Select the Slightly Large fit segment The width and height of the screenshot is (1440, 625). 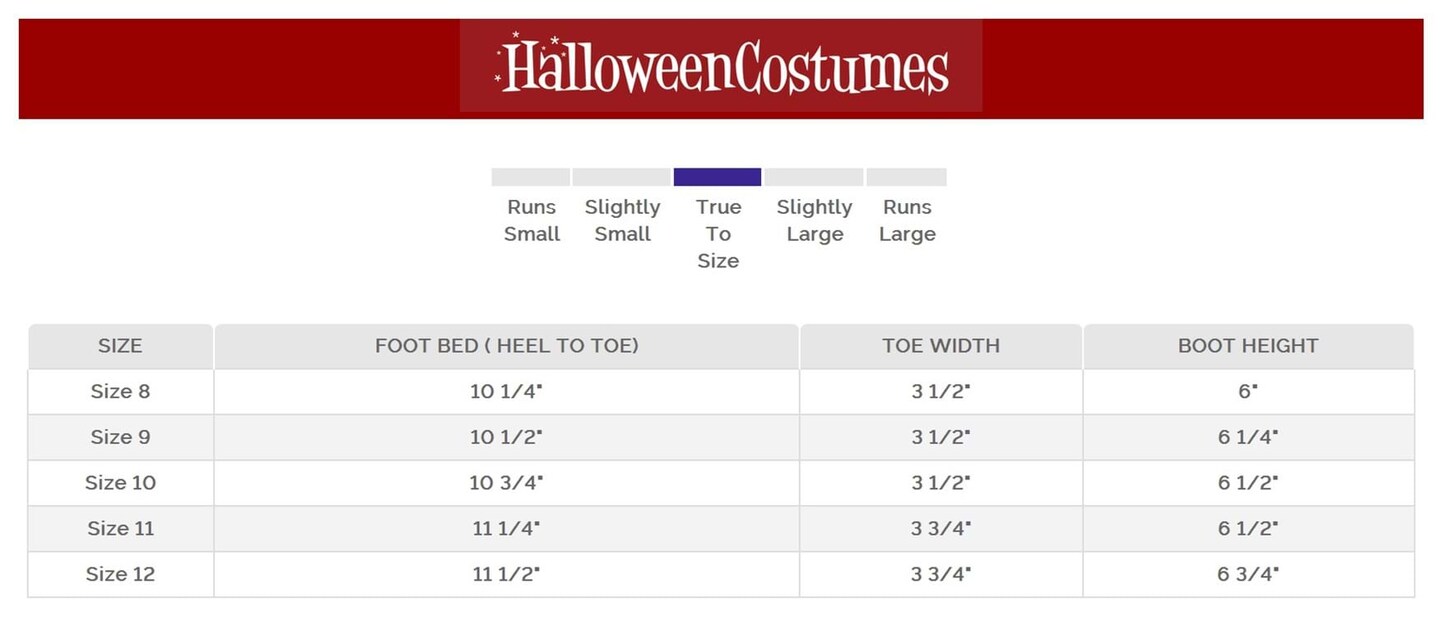click(x=814, y=177)
